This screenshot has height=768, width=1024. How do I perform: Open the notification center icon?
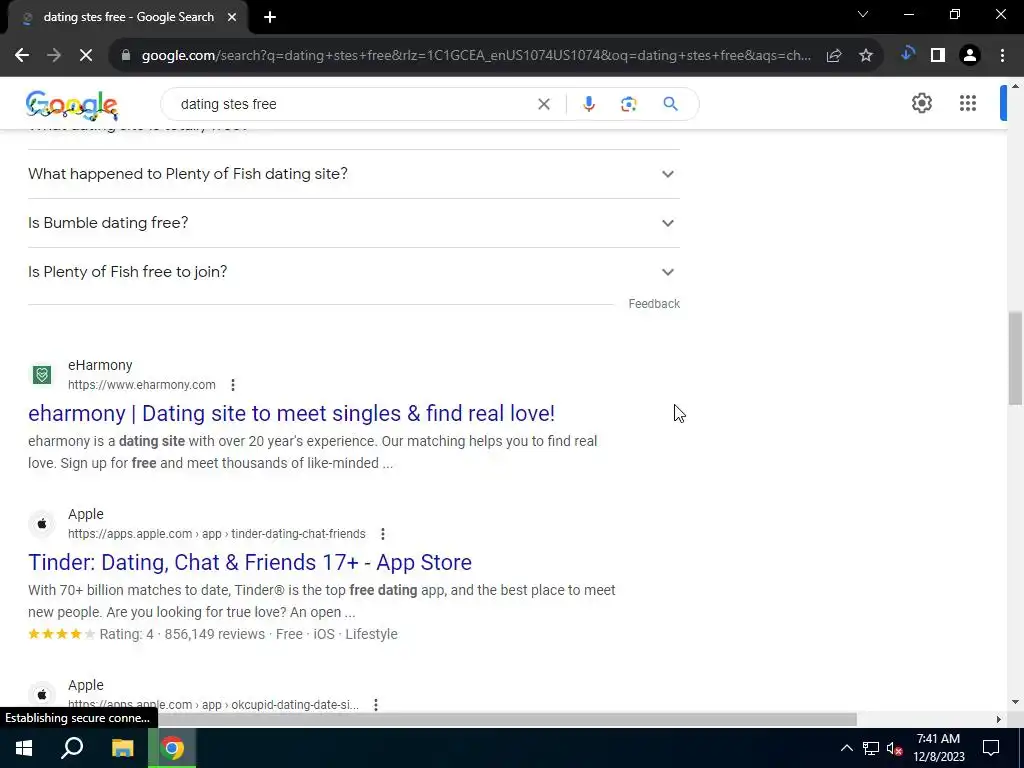click(x=991, y=748)
